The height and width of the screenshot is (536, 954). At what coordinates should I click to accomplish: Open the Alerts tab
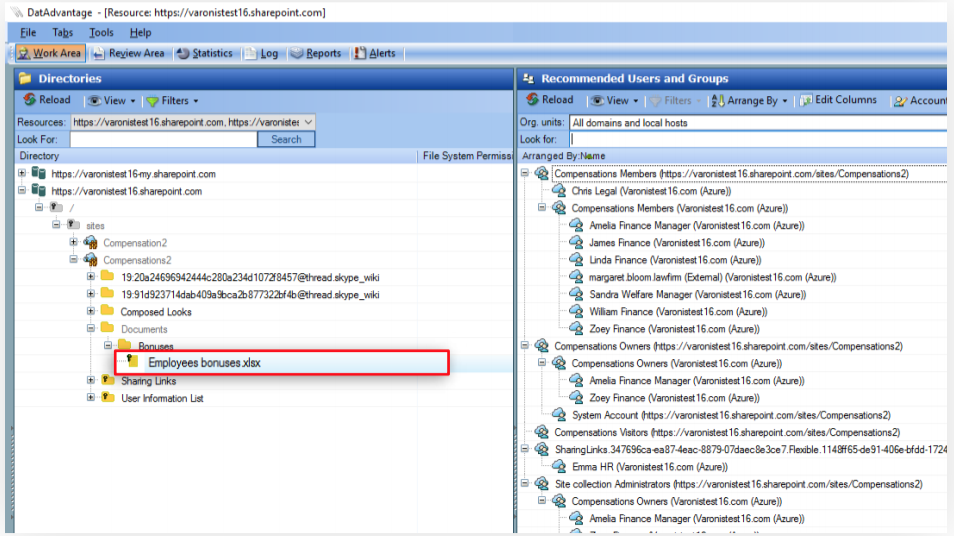pos(375,53)
